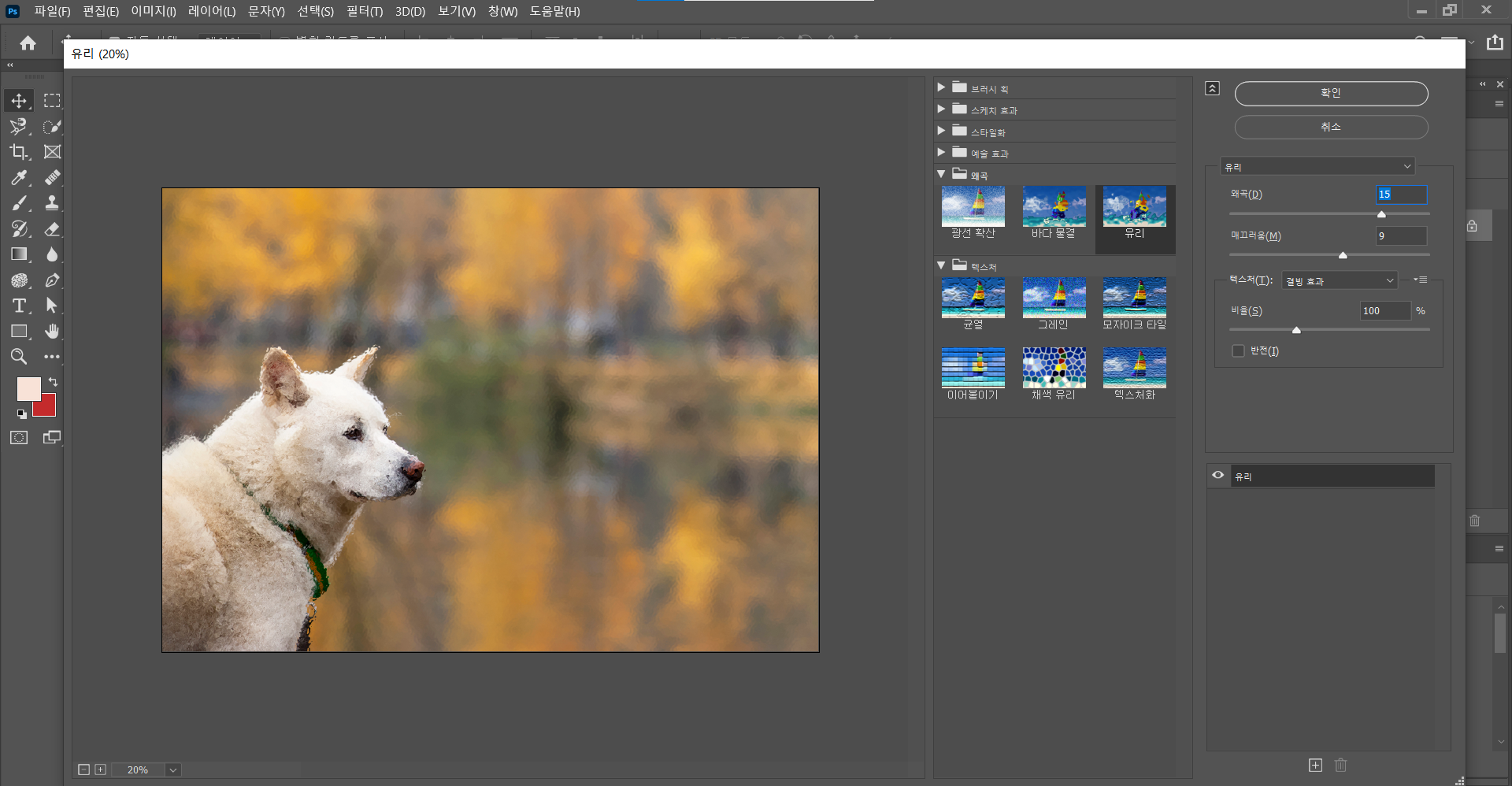Enable the 반전 invert checkbox
1512x786 pixels.
coord(1238,351)
